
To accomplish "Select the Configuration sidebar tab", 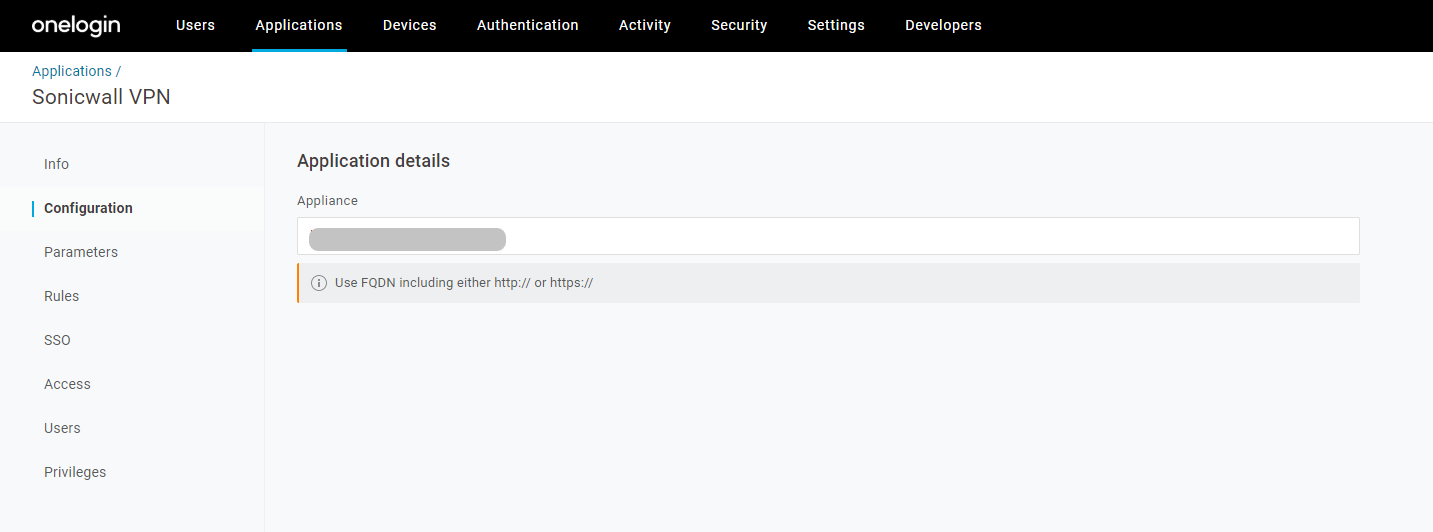I will pos(88,208).
